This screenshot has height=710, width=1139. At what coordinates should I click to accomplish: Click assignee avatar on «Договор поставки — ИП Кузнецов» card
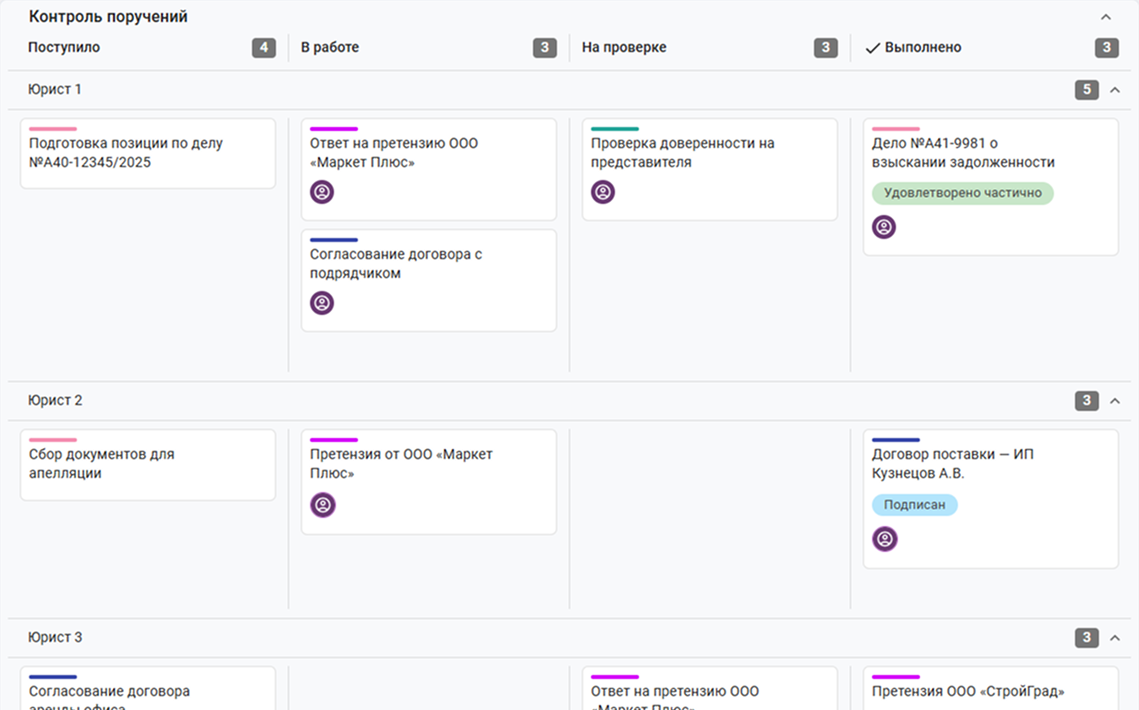885,539
